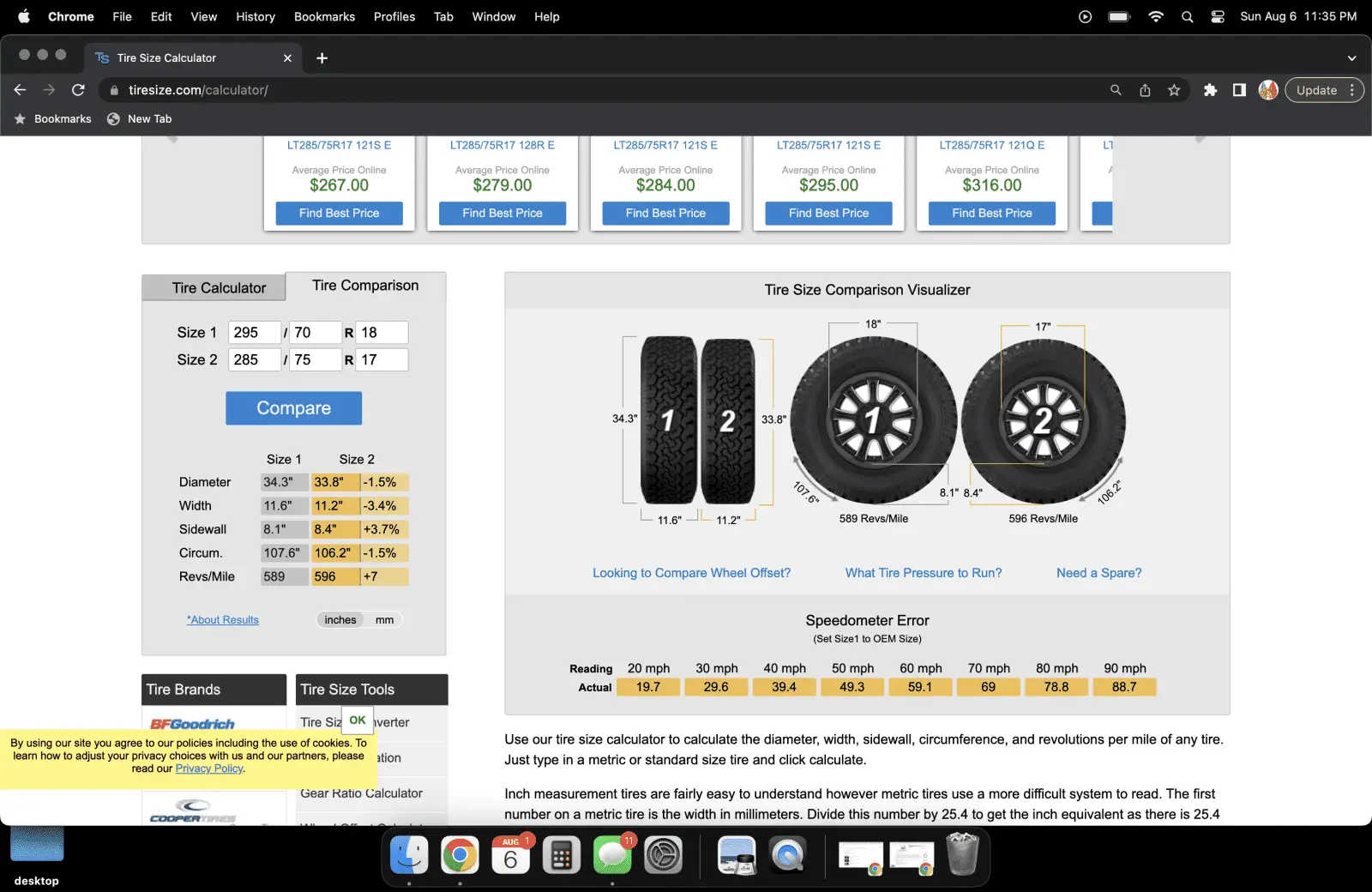Open Finder from the dock
The height and width of the screenshot is (892, 1372).
(x=409, y=855)
